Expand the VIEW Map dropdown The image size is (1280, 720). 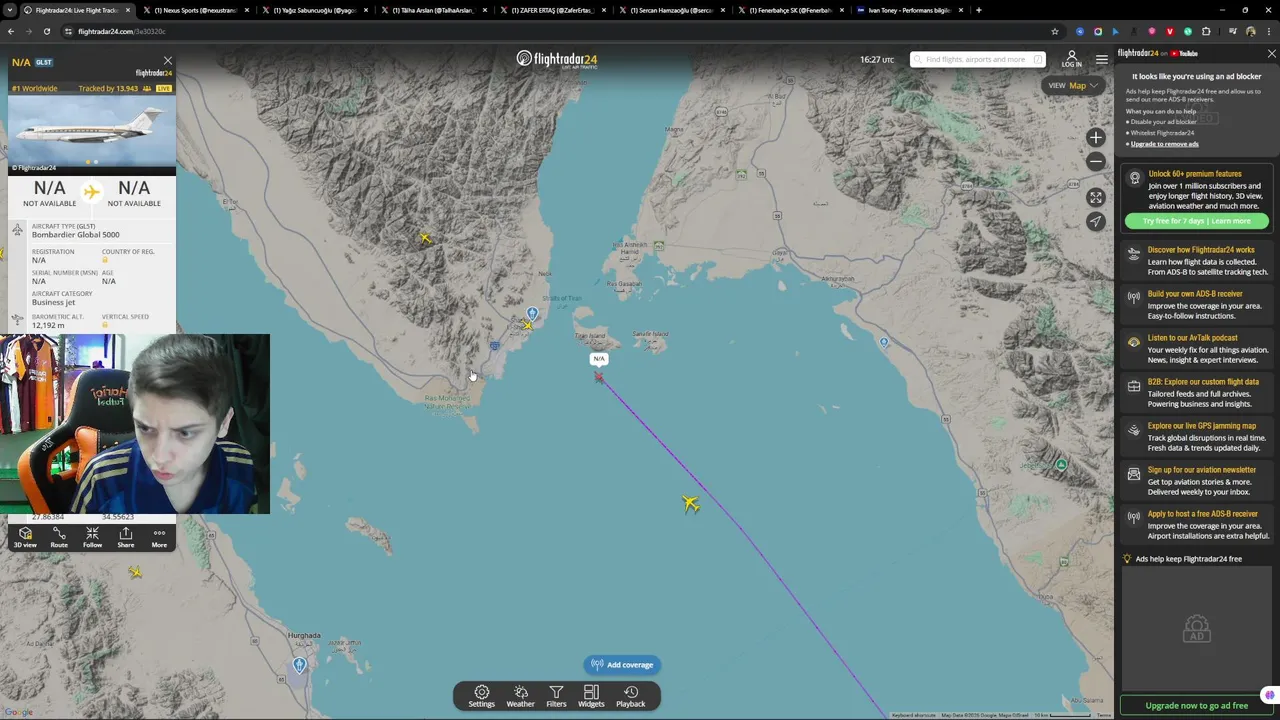tap(1073, 86)
